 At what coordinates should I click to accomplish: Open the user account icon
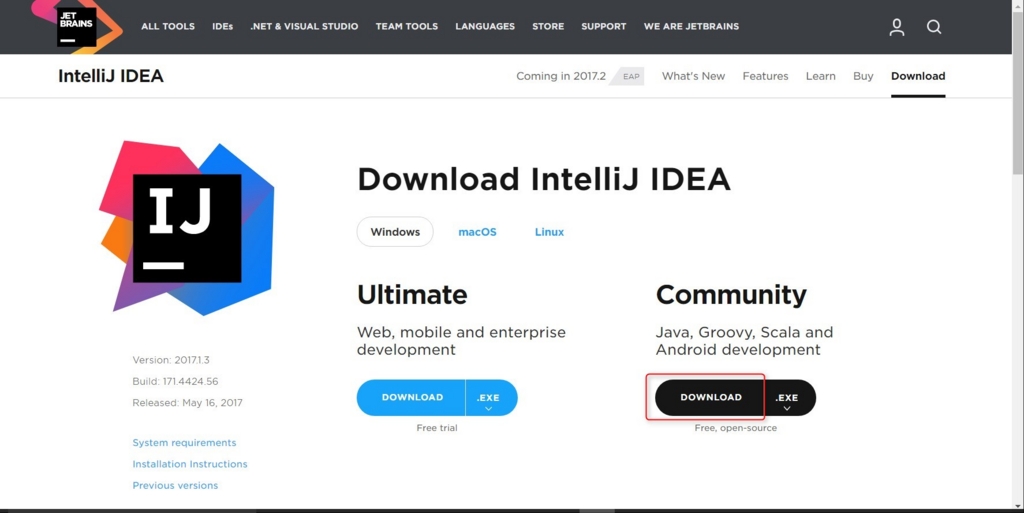897,27
